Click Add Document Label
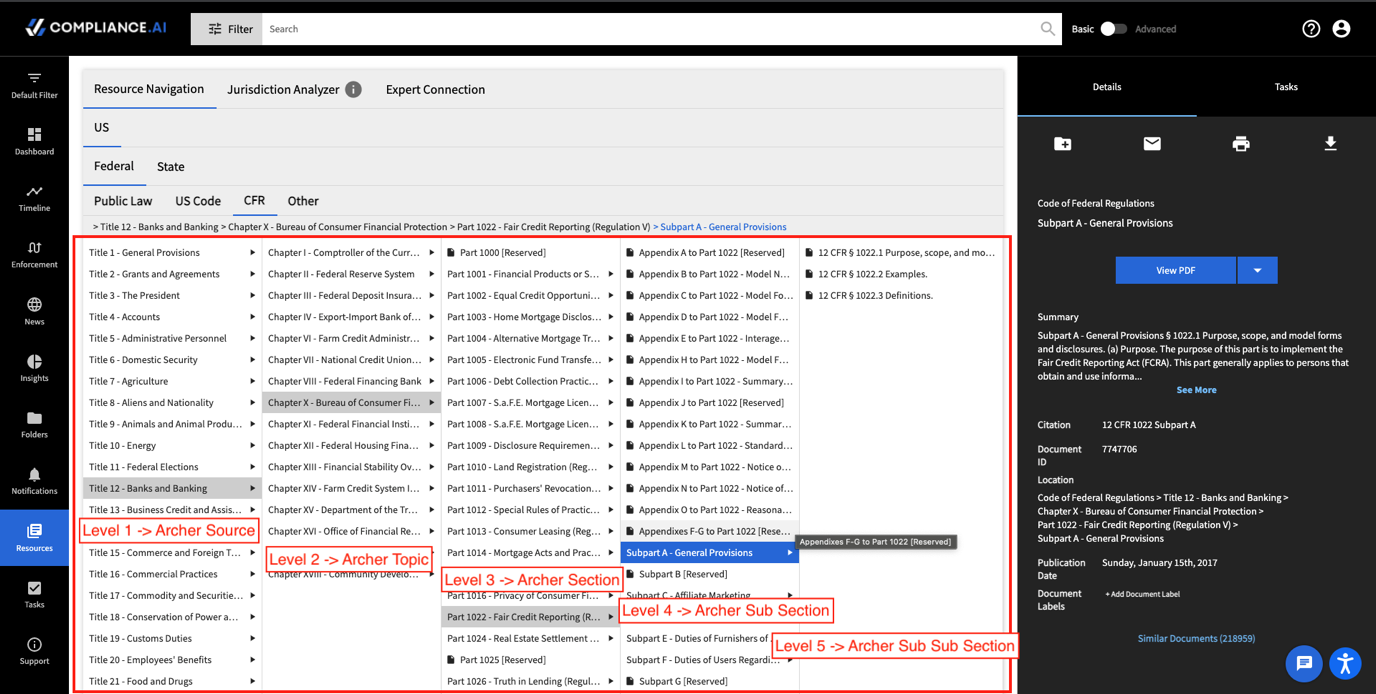This screenshot has height=694, width=1376. pyautogui.click(x=1142, y=594)
